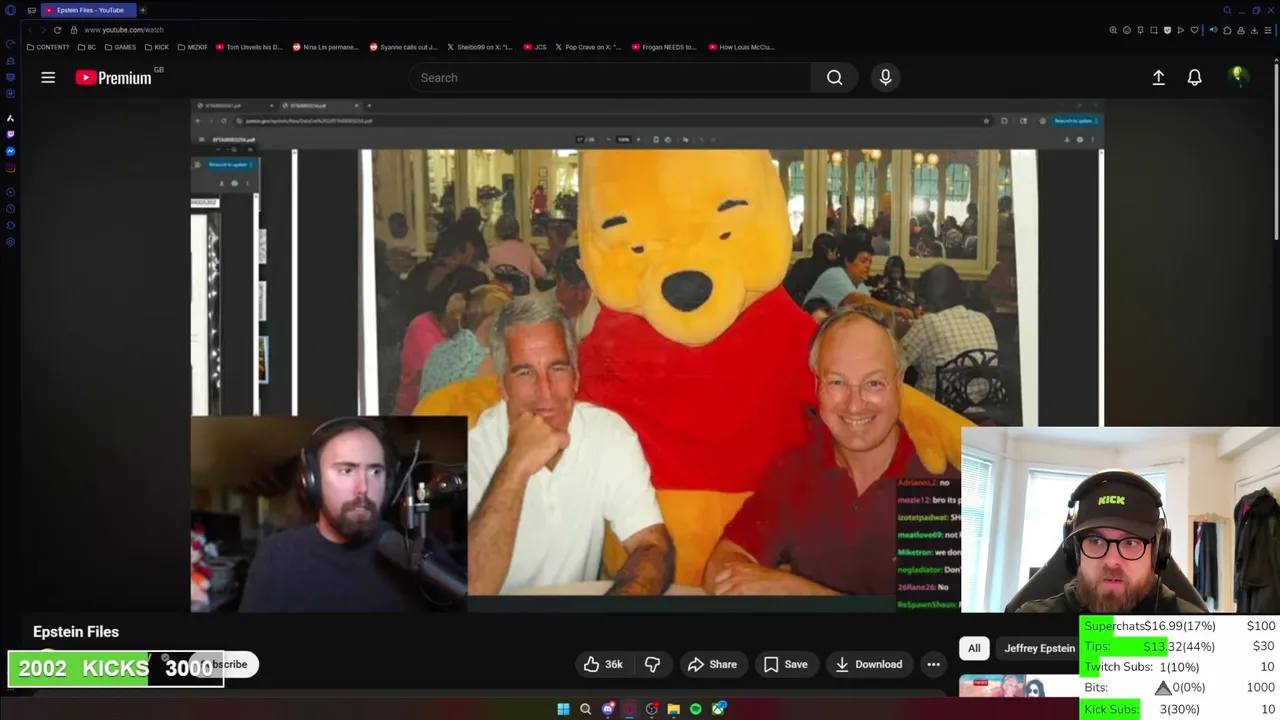This screenshot has height=720, width=1280.
Task: Select the All filter chip
Action: 974,648
